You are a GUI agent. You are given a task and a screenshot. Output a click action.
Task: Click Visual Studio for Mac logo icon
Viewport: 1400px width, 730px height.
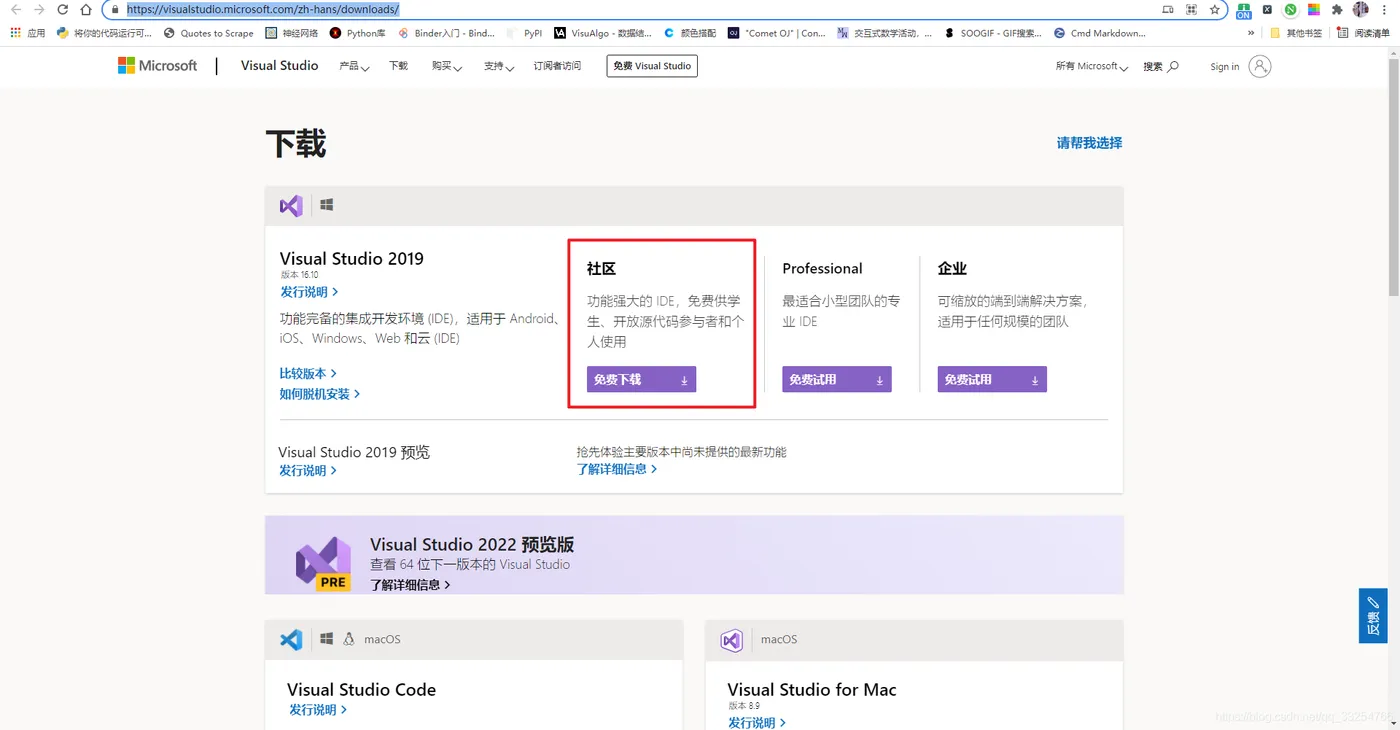[x=732, y=640]
